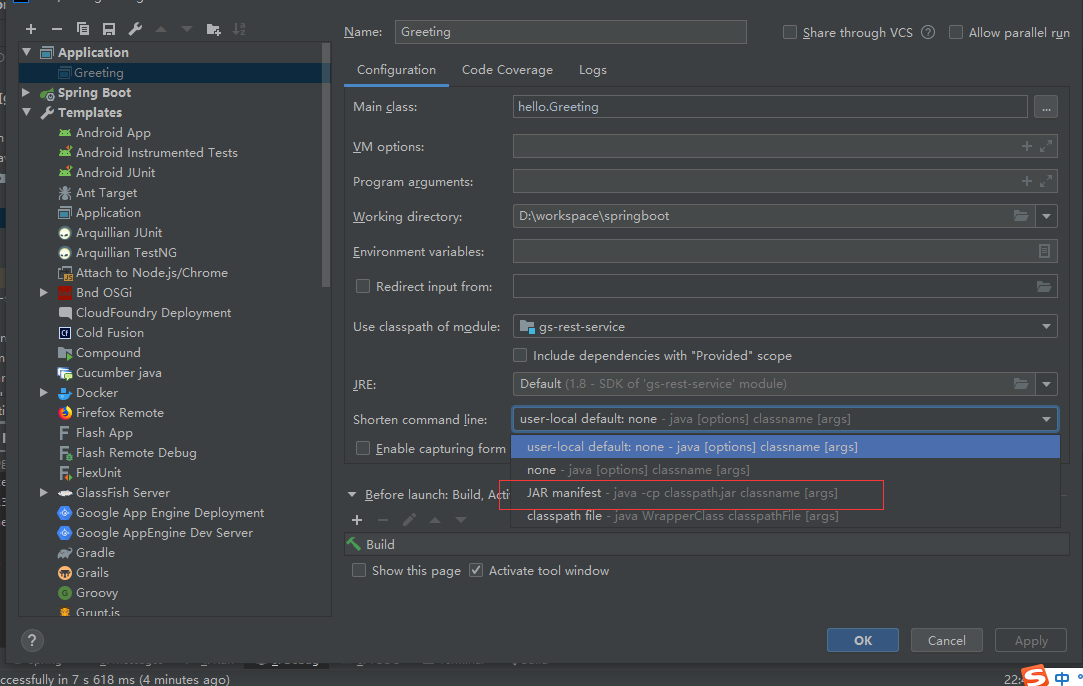Open edit templates wrench icon

point(135,29)
